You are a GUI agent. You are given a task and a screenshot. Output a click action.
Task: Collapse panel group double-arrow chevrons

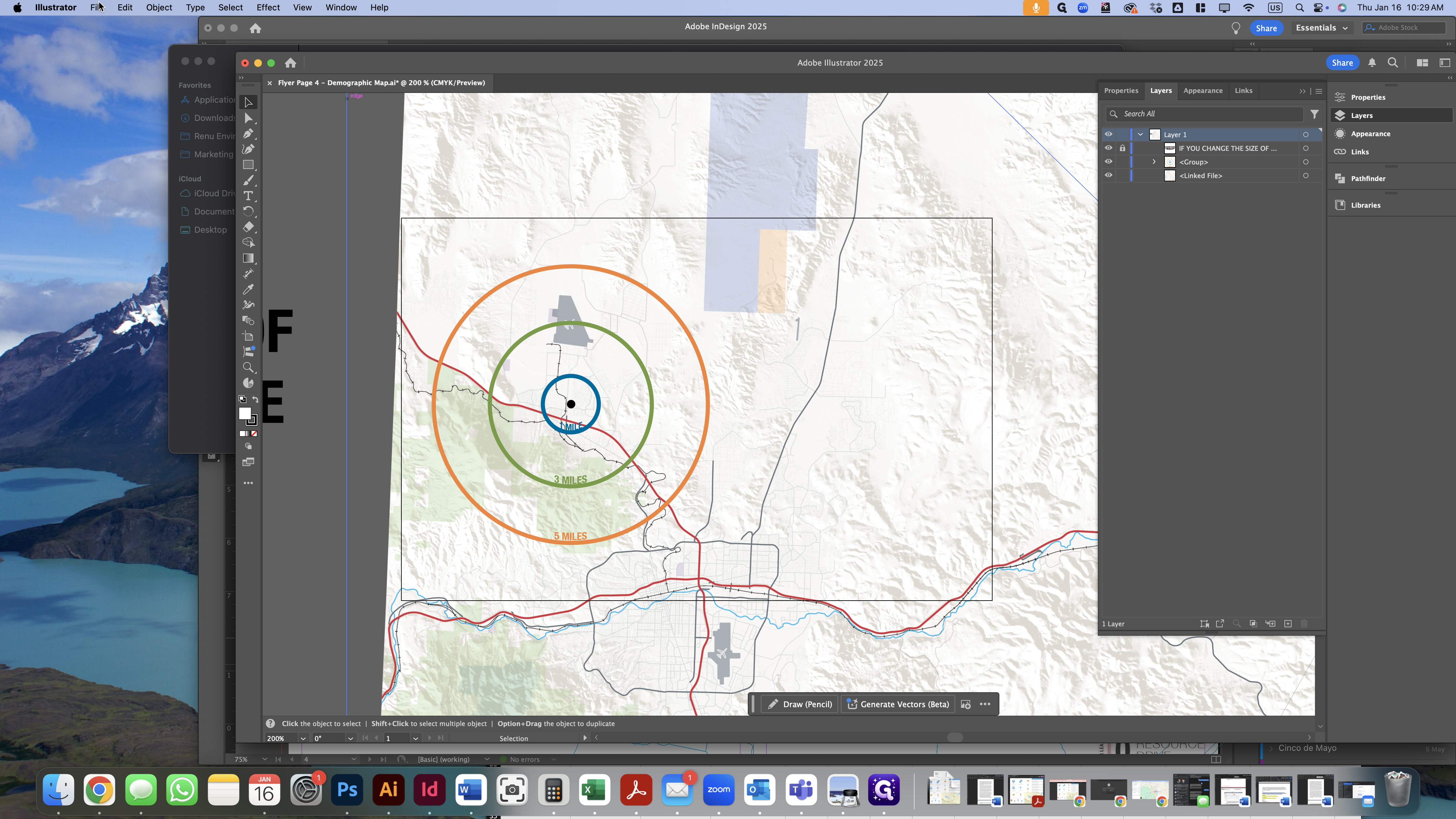click(x=1302, y=91)
